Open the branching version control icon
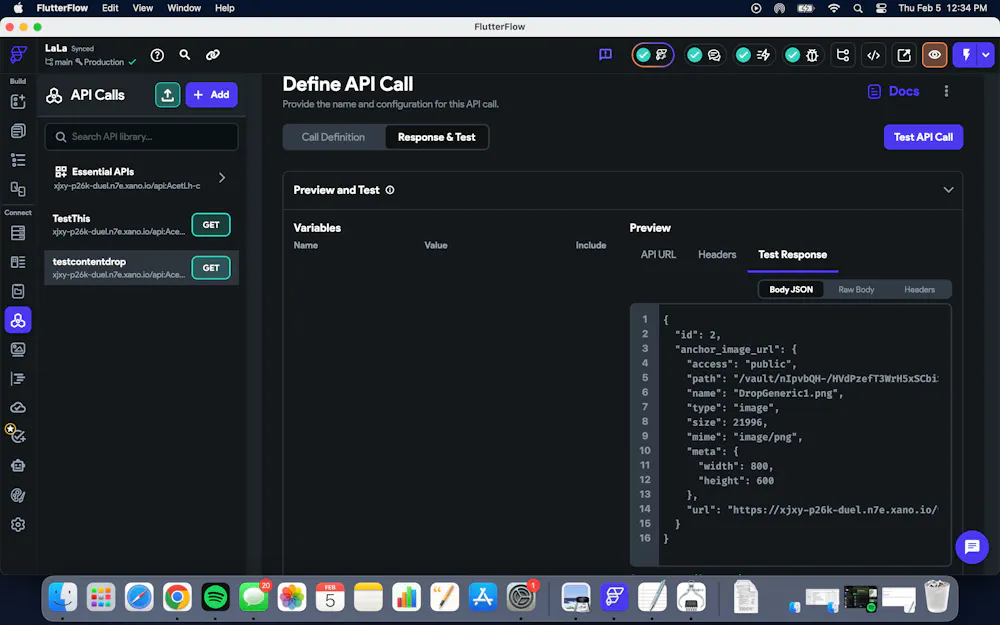 point(842,55)
